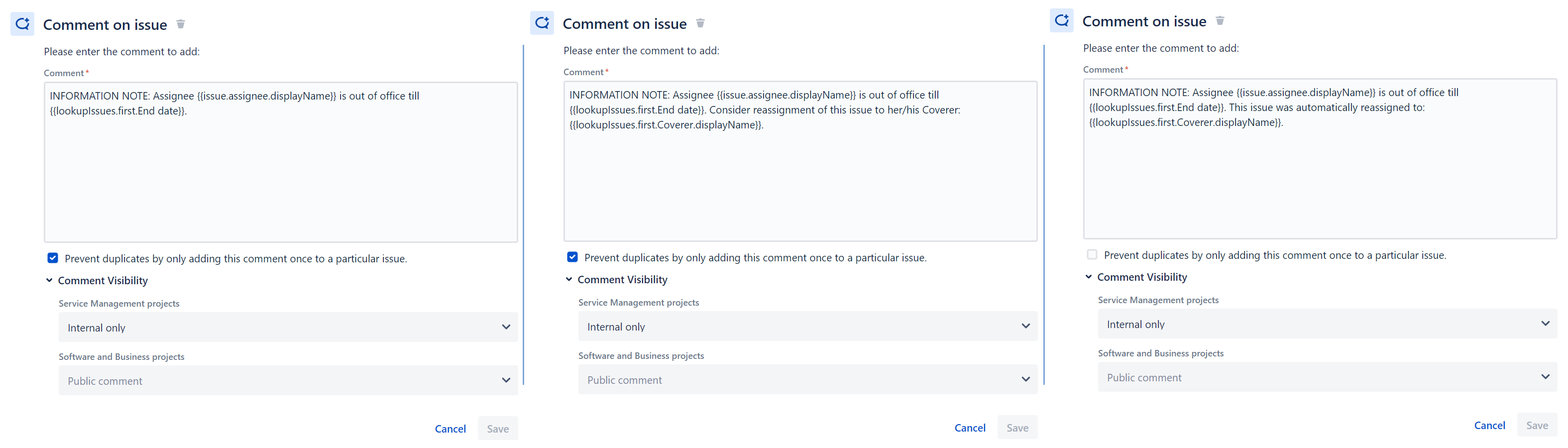Enable Prevent duplicates checkbox in the right panel
The image size is (1568, 448).
click(1092, 254)
